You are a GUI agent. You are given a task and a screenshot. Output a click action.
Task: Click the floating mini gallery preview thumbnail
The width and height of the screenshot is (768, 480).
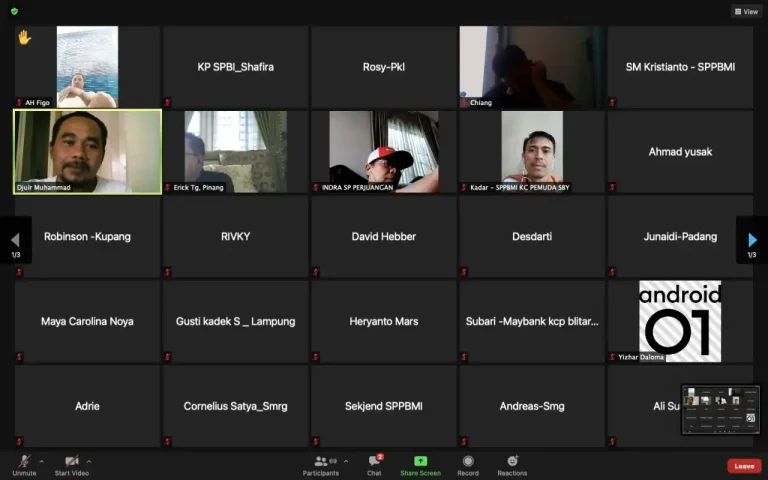coord(720,409)
